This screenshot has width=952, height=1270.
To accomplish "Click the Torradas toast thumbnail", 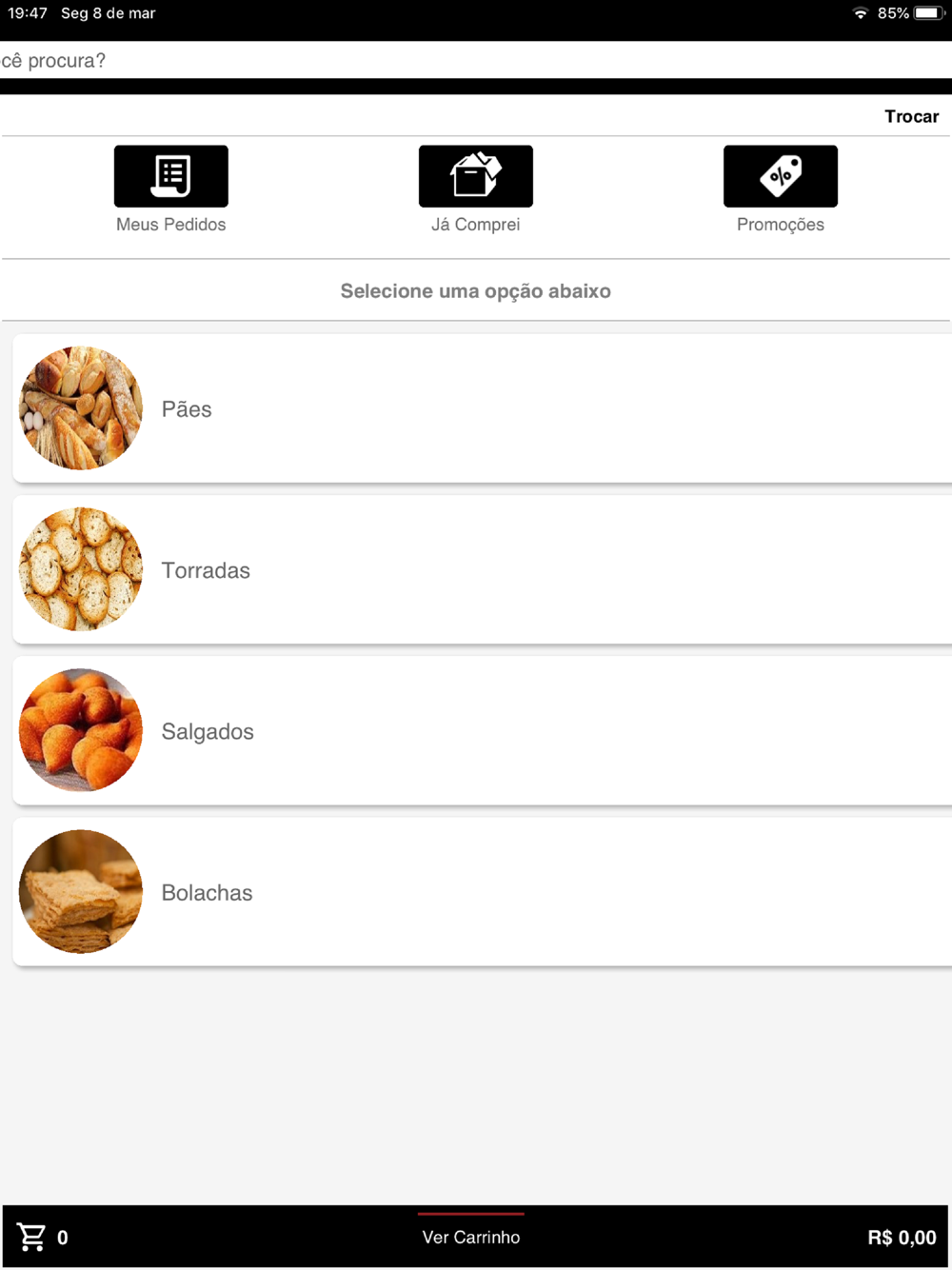I will (x=81, y=569).
